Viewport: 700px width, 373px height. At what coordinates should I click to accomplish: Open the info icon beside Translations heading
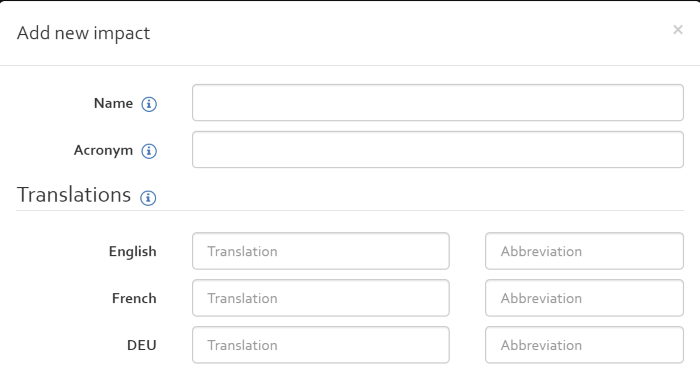(148, 197)
